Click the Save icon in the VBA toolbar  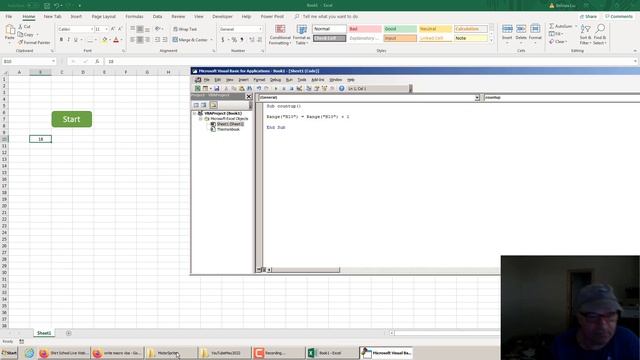click(x=217, y=88)
